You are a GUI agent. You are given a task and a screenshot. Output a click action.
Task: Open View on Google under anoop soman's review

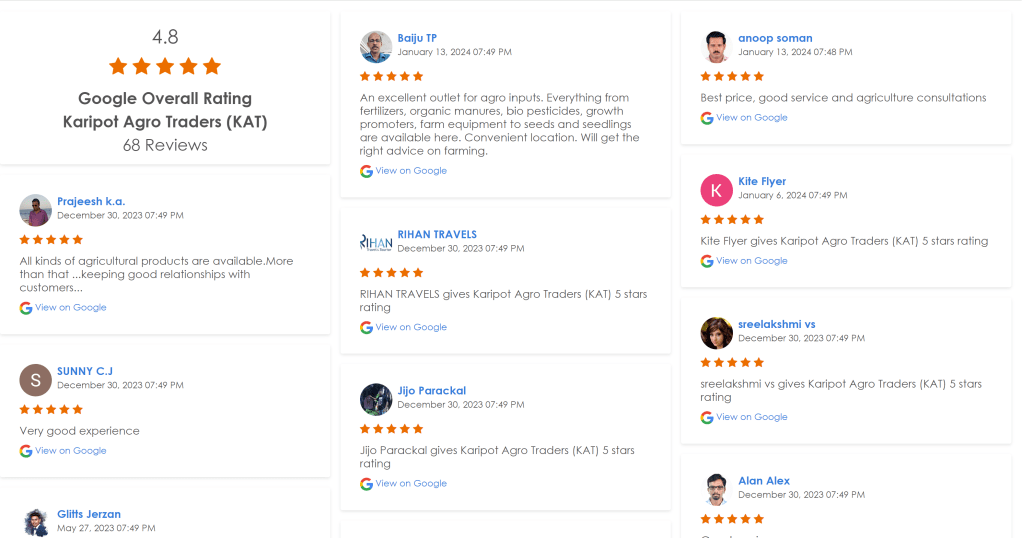(751, 118)
